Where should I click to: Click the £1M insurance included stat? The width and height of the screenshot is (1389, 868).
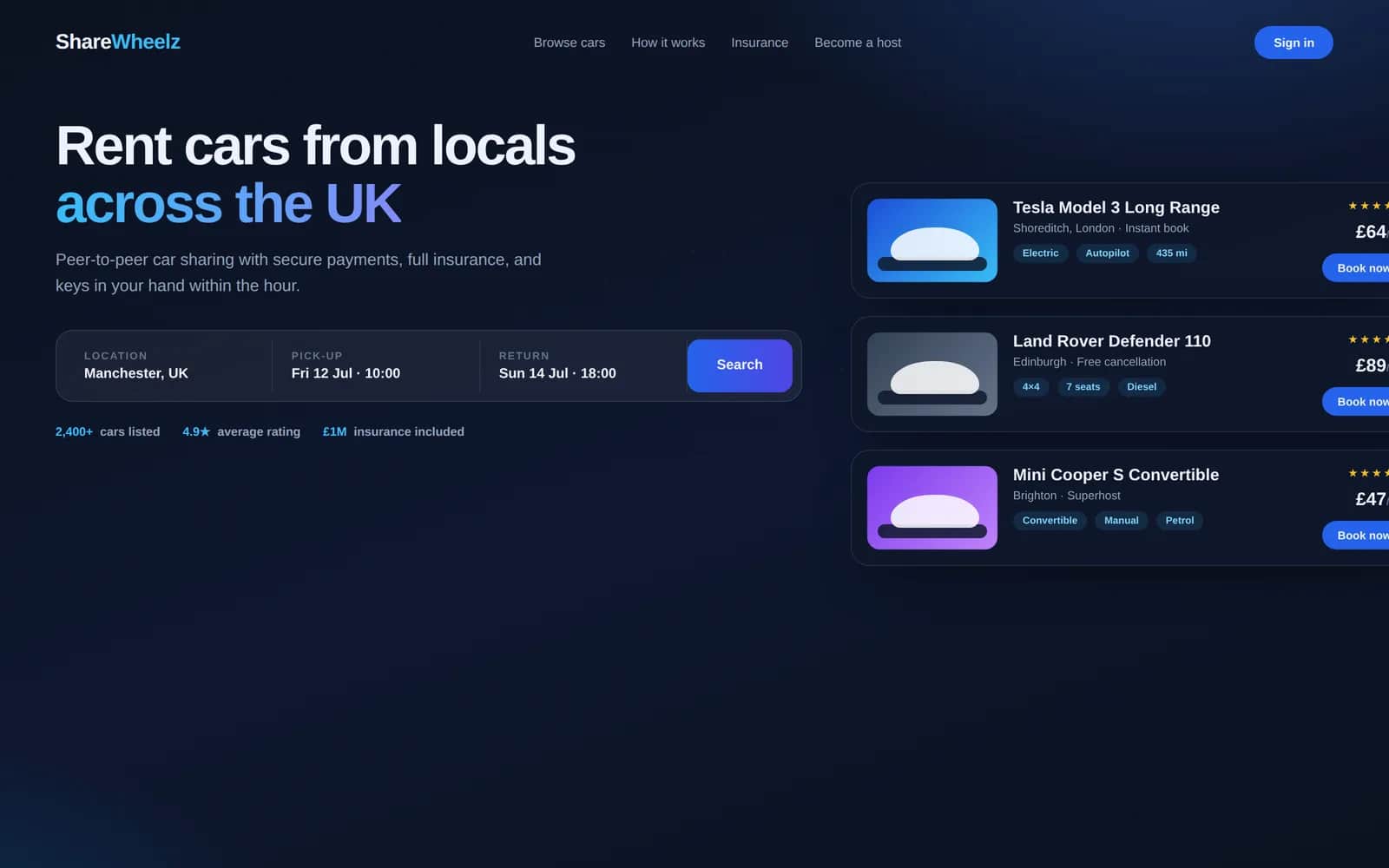(x=393, y=431)
